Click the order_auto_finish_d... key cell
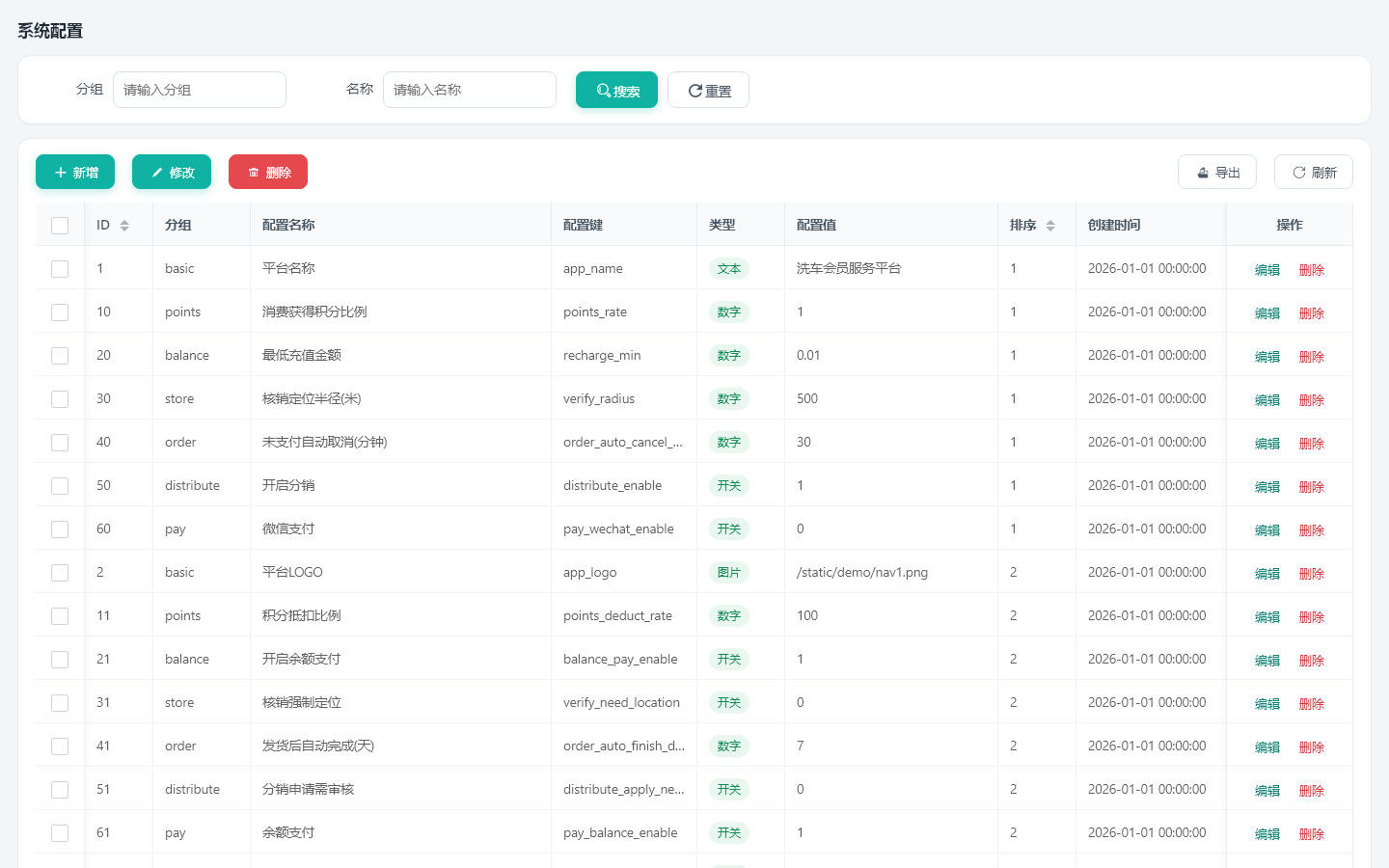 pyautogui.click(x=624, y=746)
